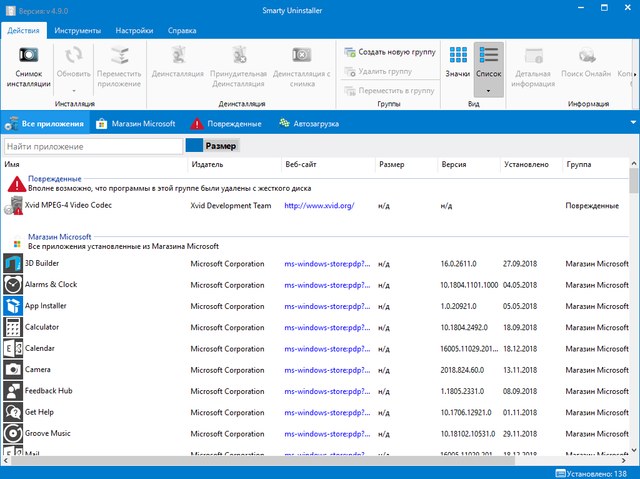Click the 3D Builder app icon
This screenshot has width=640, height=479.
click(x=13, y=264)
